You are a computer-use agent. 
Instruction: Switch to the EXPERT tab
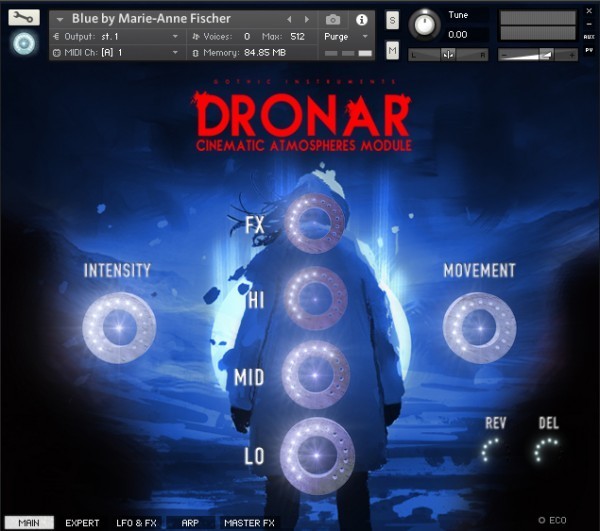[x=82, y=523]
